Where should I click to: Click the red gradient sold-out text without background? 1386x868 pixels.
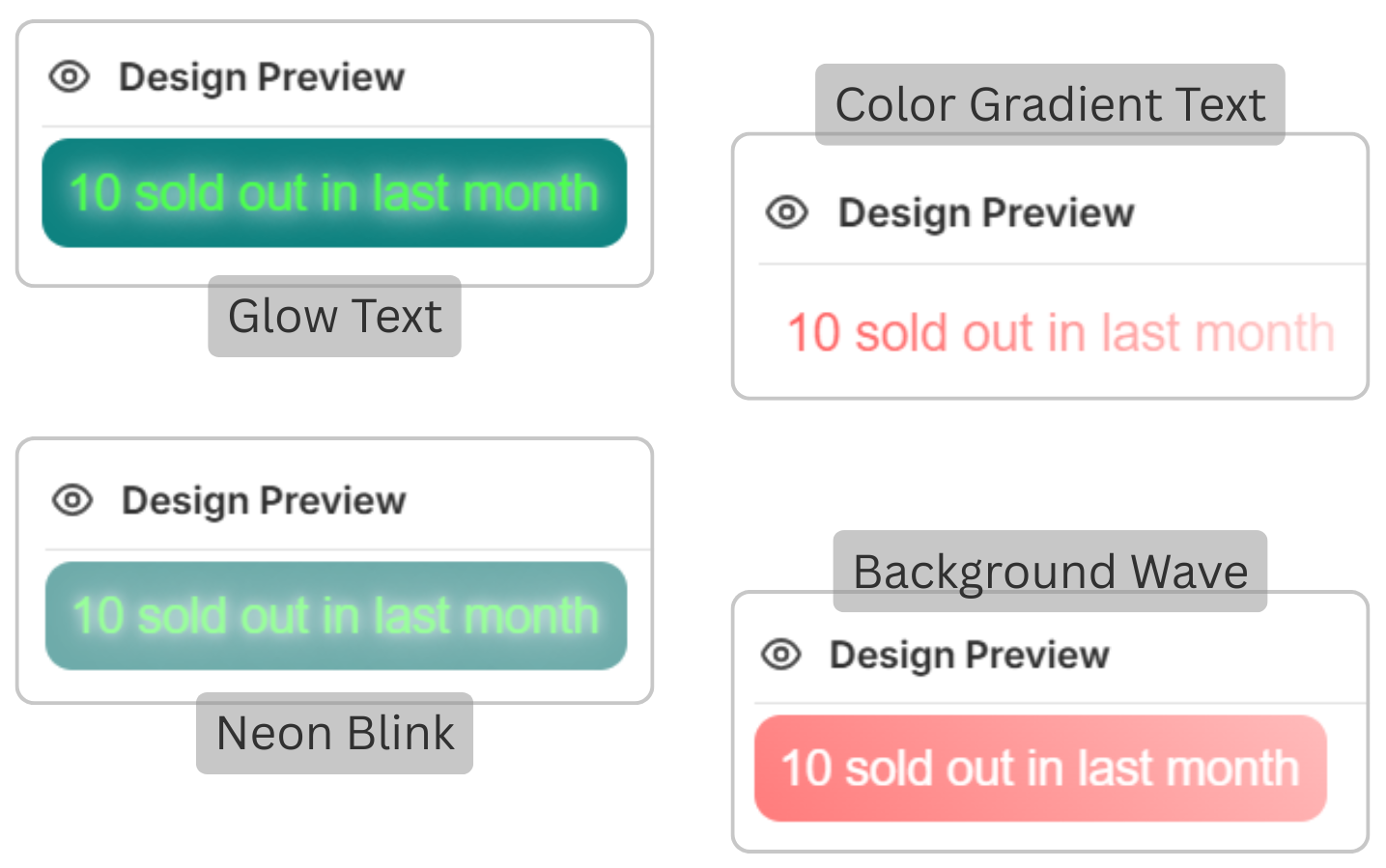pyautogui.click(x=1060, y=333)
